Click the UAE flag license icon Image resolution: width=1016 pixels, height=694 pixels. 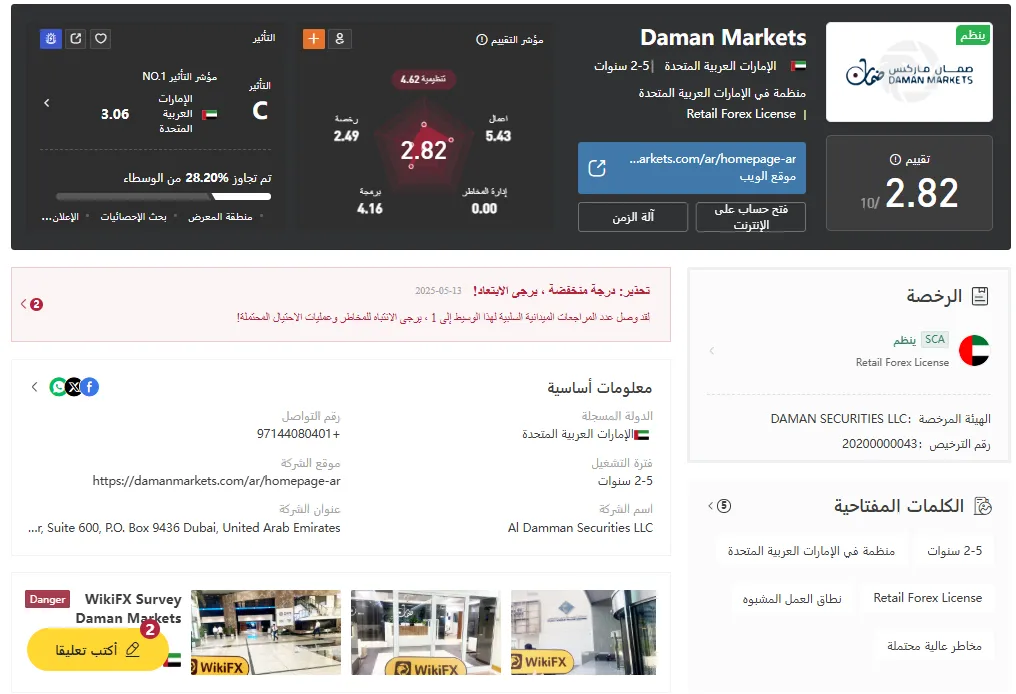974,351
